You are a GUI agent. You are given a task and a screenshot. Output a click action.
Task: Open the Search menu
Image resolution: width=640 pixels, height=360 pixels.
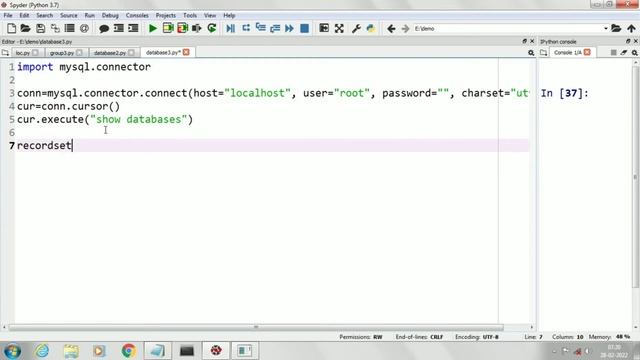coord(44,16)
